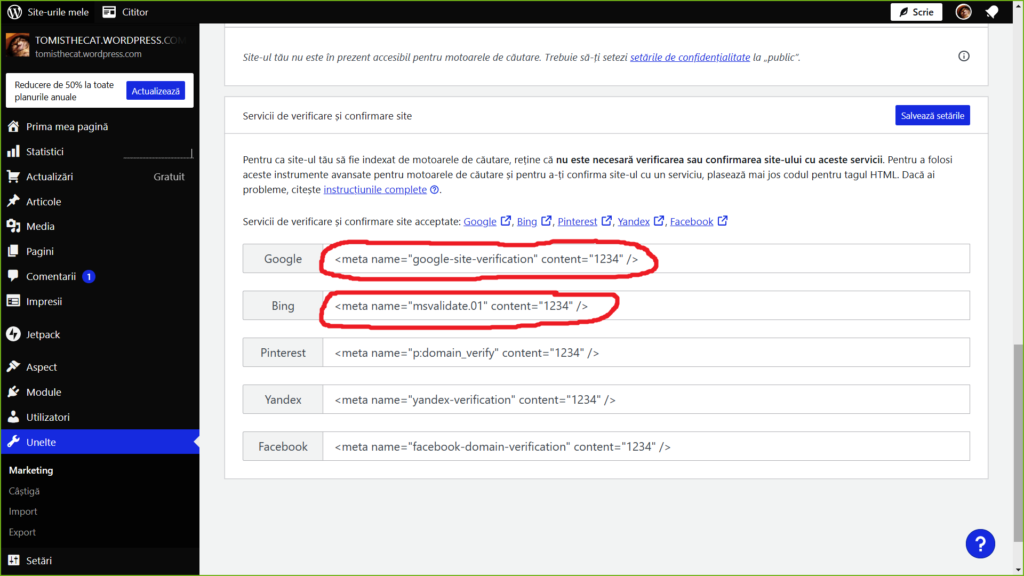Viewport: 1024px width, 576px height.
Task: Open the Media library icon
Action: point(14,226)
